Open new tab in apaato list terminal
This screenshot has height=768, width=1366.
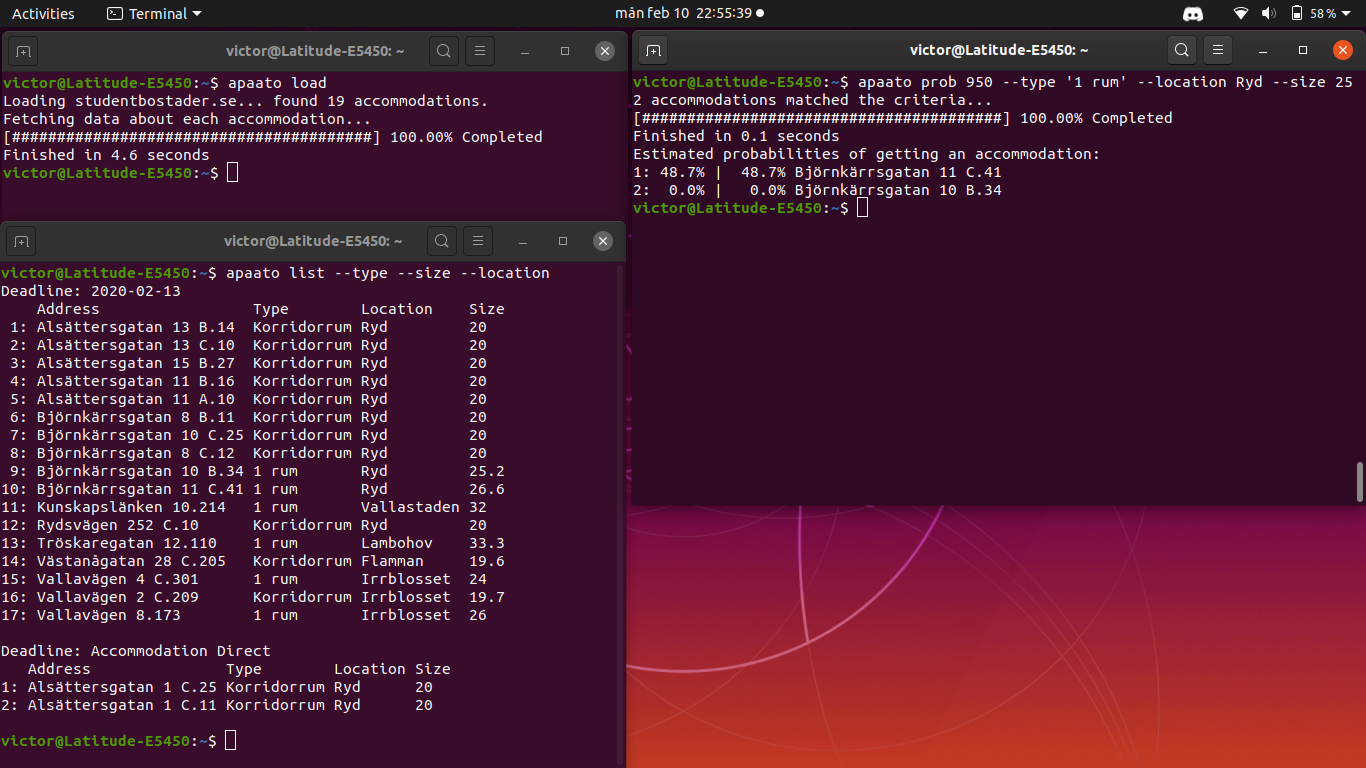pos(22,241)
